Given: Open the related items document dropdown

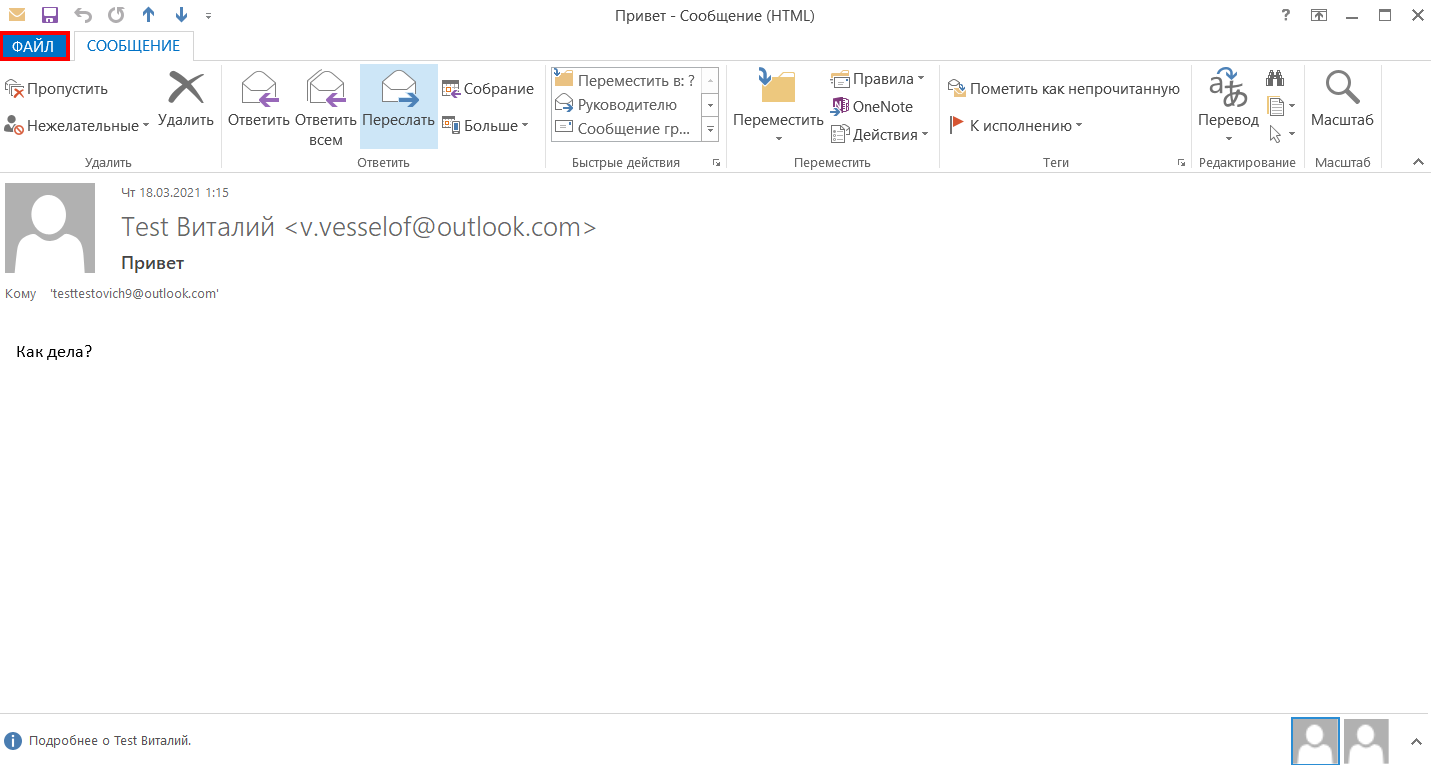Looking at the screenshot, I should (1280, 106).
